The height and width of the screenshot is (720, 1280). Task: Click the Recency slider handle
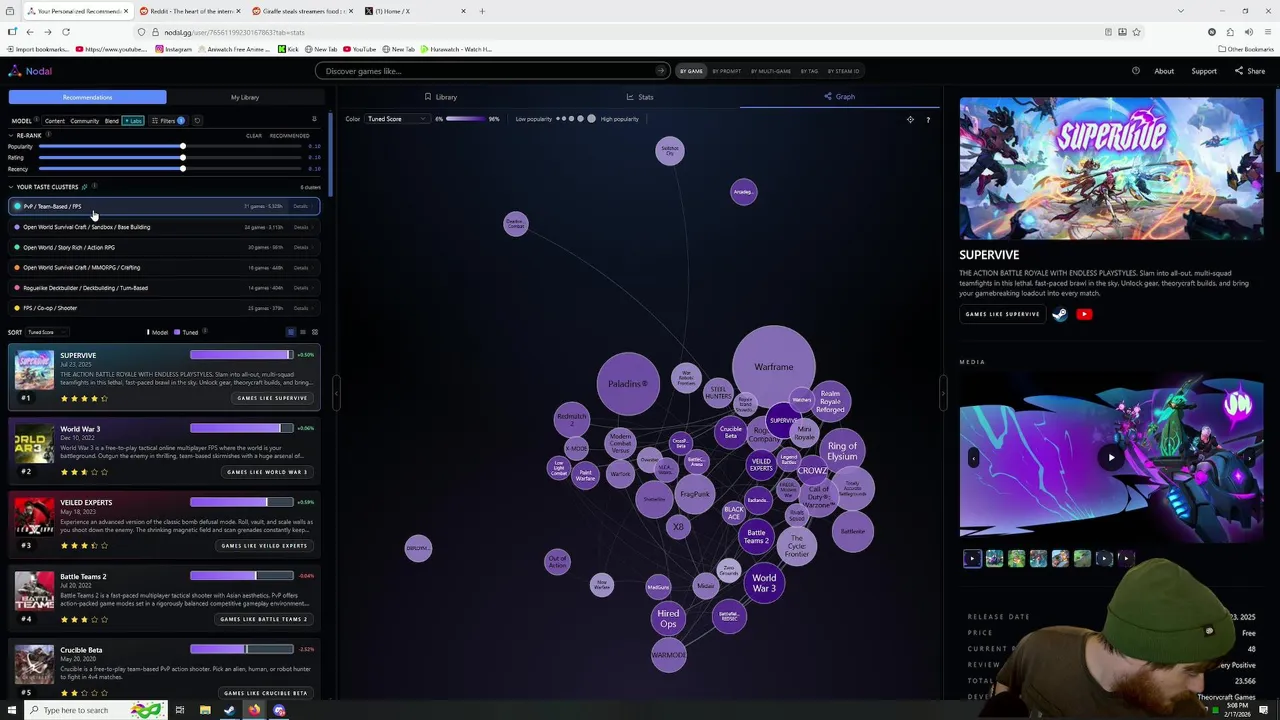point(183,168)
